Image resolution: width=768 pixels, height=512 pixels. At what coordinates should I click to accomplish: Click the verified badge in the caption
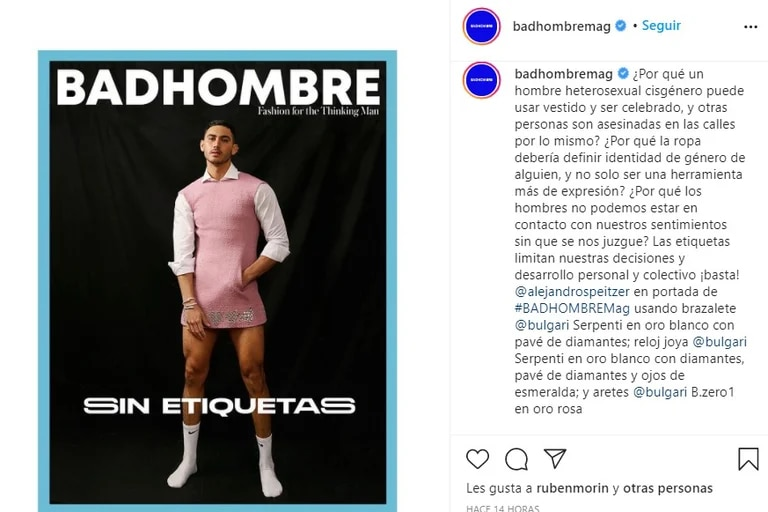pos(623,73)
